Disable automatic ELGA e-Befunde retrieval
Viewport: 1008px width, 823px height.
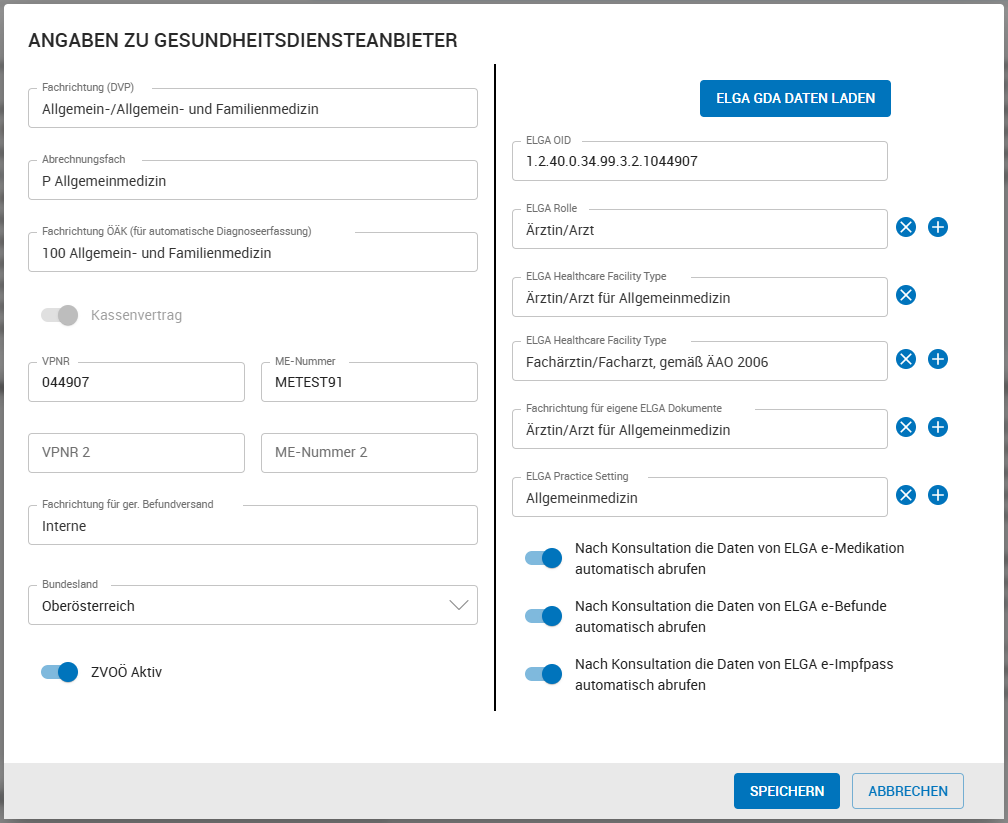tap(543, 615)
